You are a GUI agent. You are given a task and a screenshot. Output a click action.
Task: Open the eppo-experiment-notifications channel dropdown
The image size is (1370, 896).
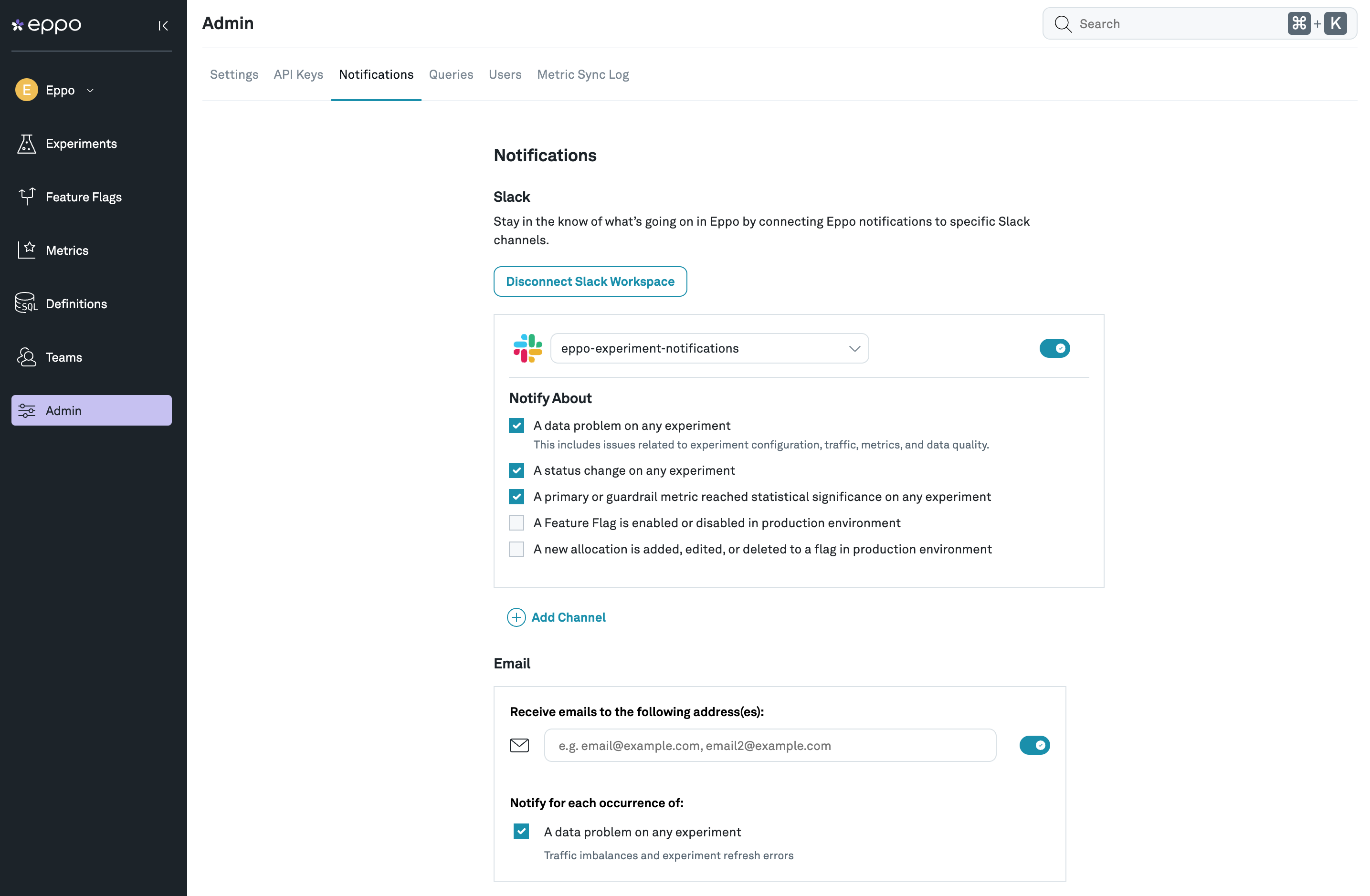click(709, 348)
